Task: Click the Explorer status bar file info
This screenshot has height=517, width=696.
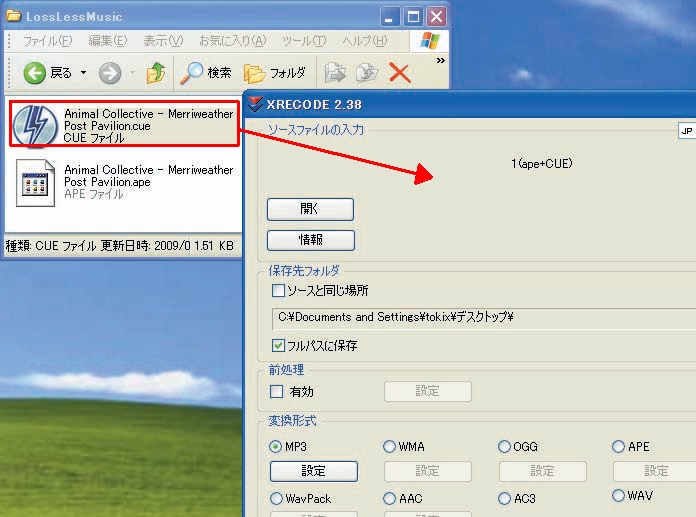Action: [x=120, y=246]
